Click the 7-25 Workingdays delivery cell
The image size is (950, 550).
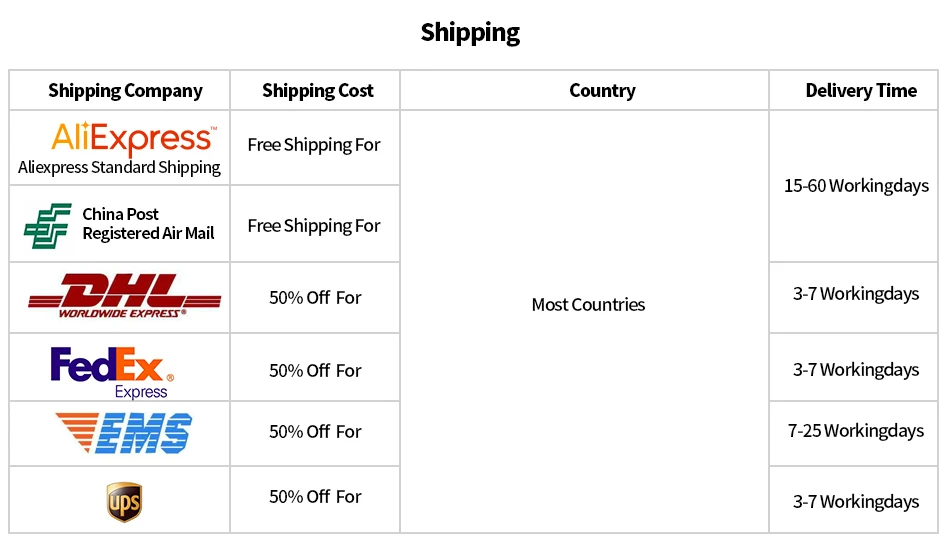(856, 431)
